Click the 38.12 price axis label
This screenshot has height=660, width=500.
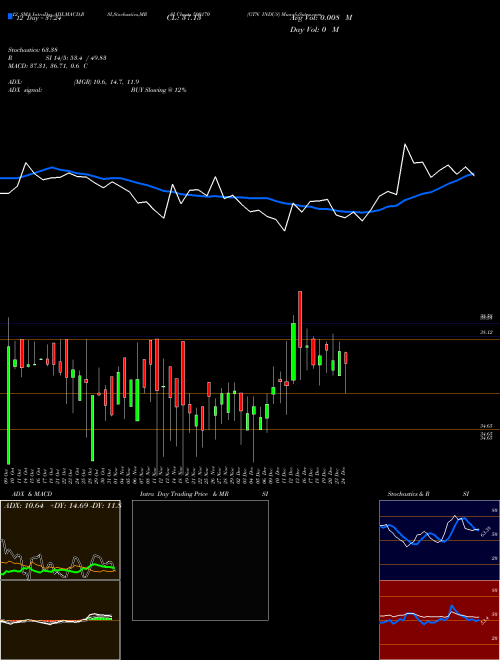487,332
